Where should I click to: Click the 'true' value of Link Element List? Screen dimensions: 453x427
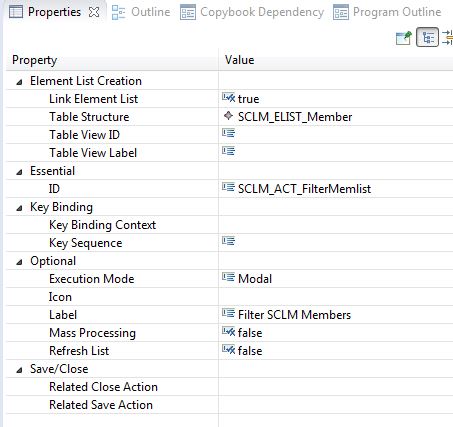pyautogui.click(x=248, y=99)
